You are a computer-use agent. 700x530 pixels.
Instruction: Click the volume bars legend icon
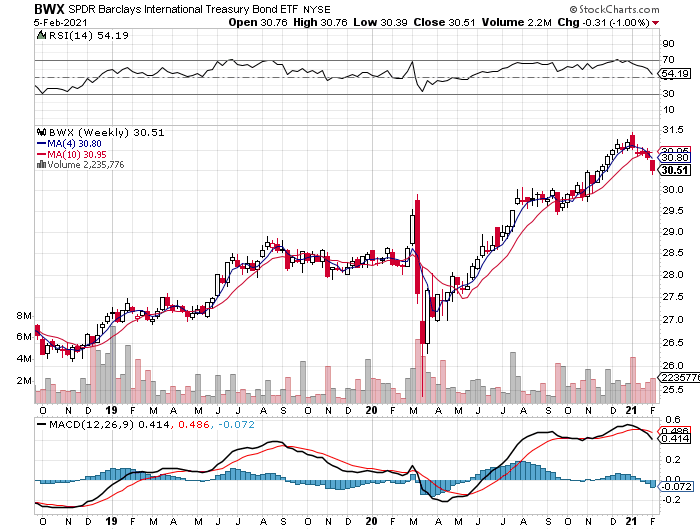(42, 164)
